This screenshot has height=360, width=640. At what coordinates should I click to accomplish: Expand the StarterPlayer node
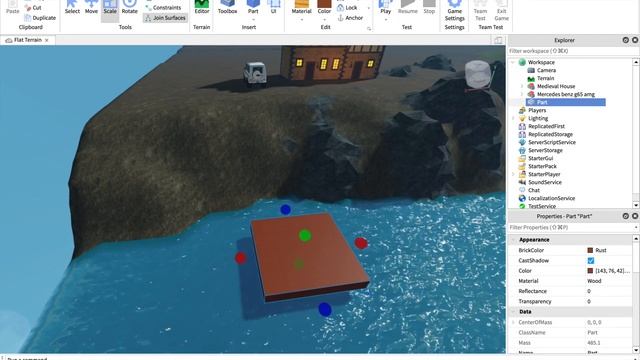513,174
